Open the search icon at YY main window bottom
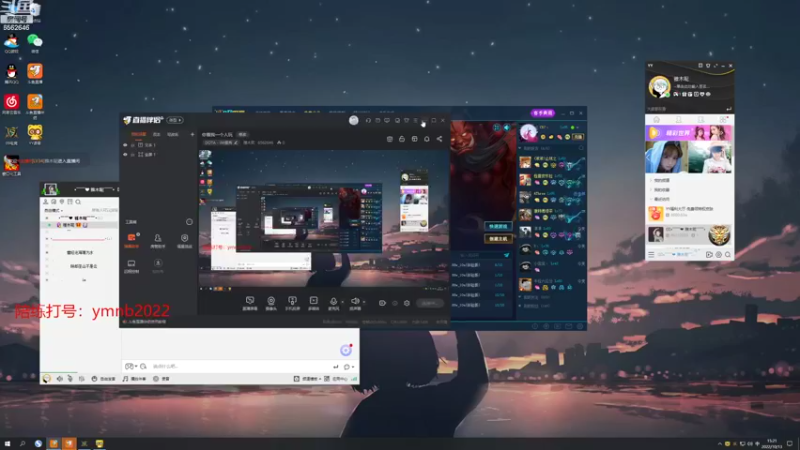800x450 pixels. pyautogui.click(x=728, y=254)
